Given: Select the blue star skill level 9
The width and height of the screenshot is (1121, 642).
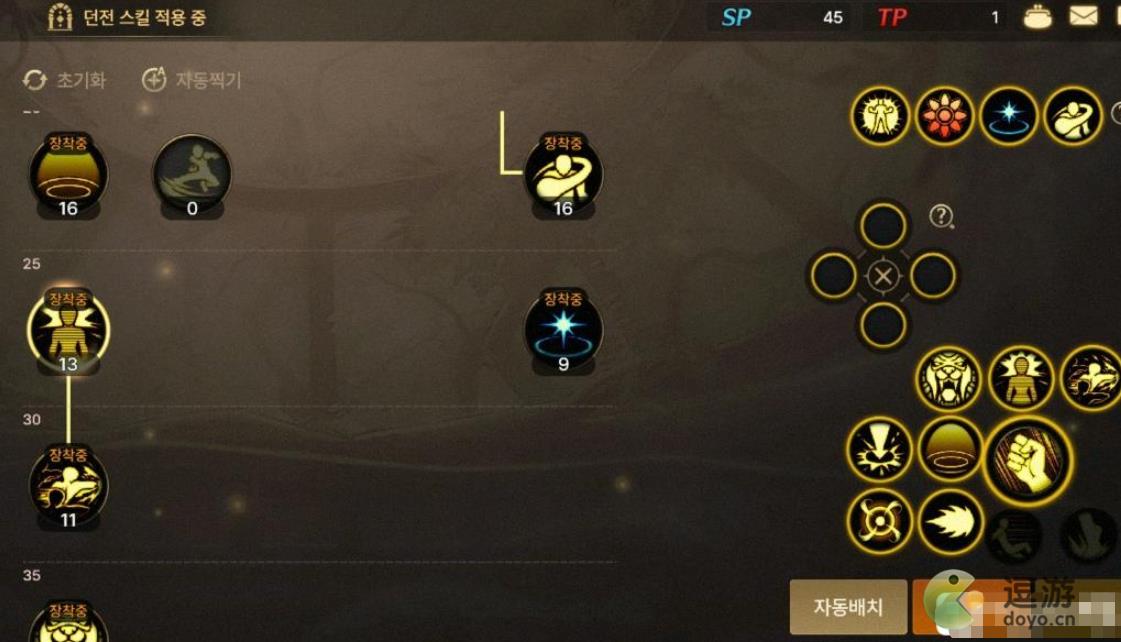Looking at the screenshot, I should tap(563, 330).
